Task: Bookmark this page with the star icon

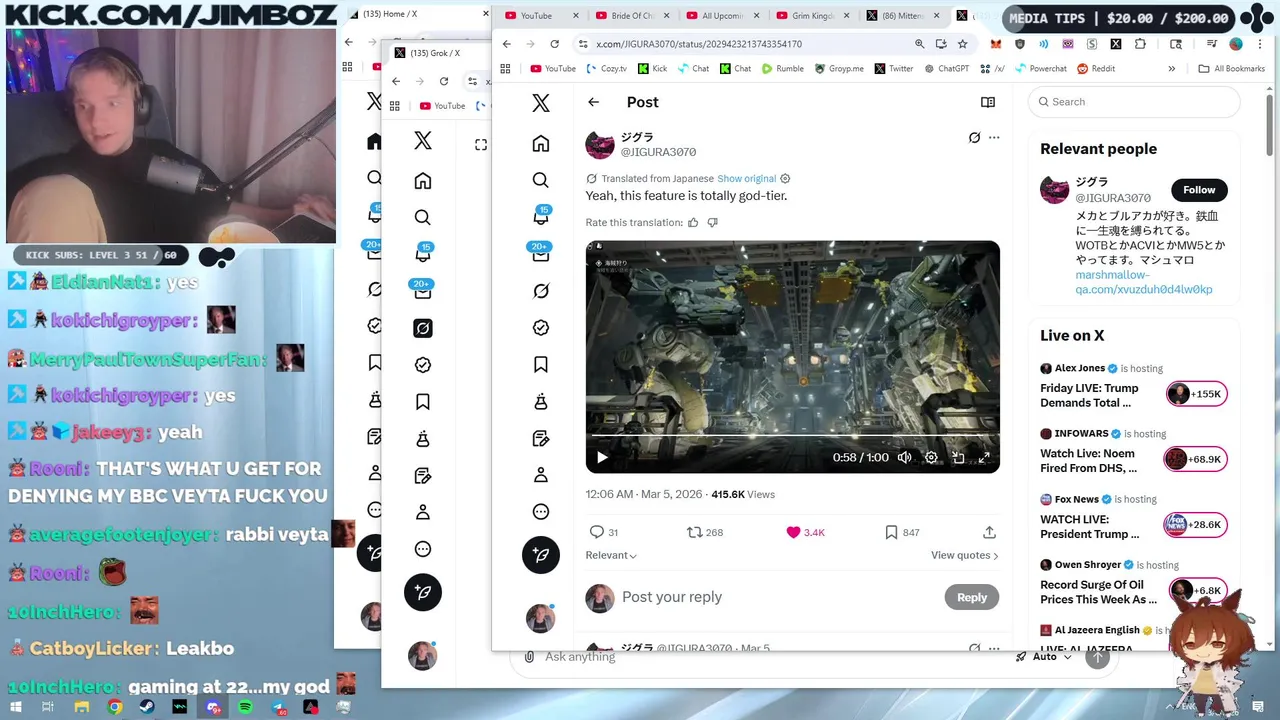Action: [962, 44]
